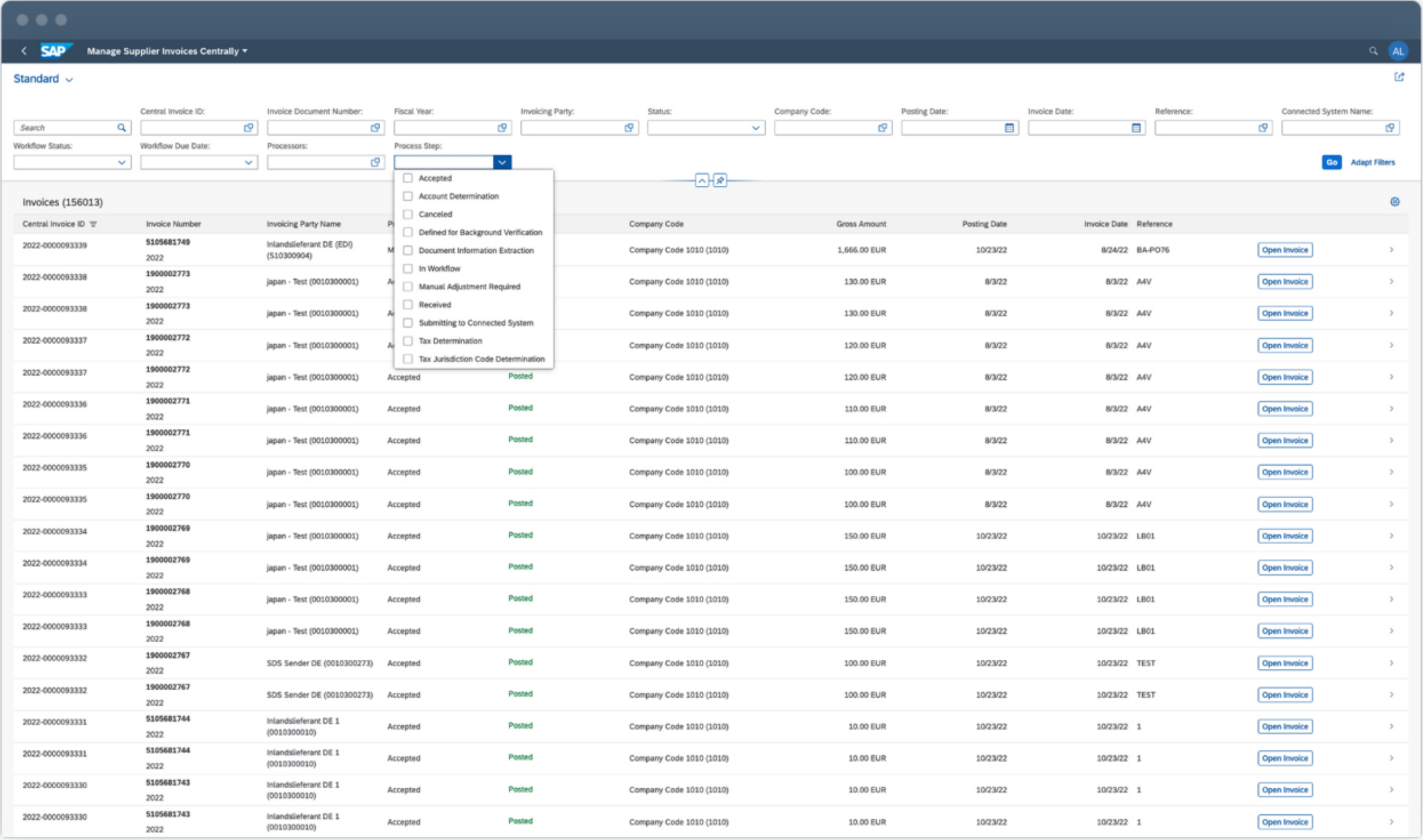Click the Posting Date column header

point(984,224)
